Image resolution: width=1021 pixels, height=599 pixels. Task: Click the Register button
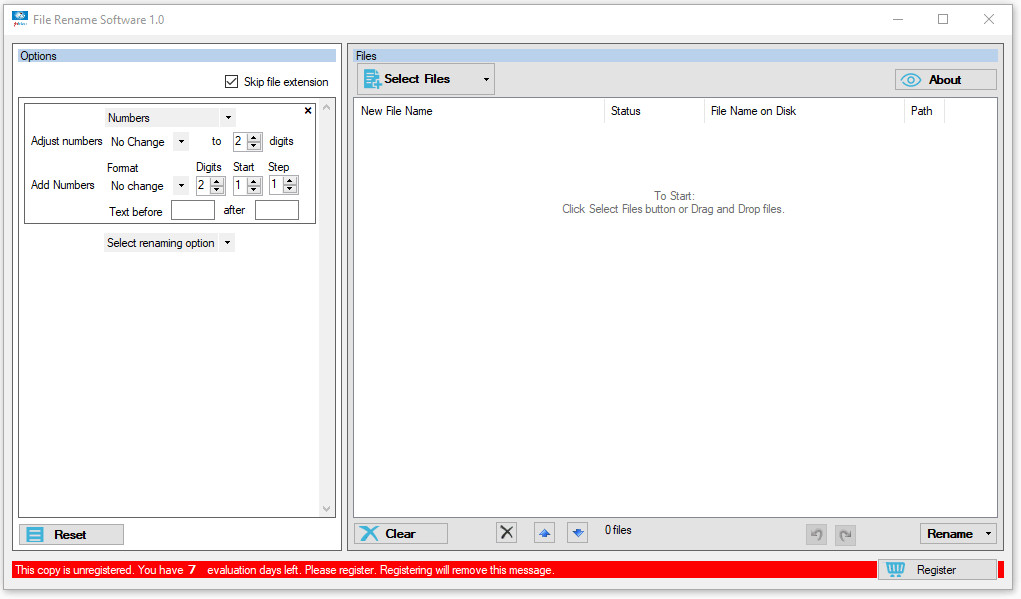(x=937, y=570)
